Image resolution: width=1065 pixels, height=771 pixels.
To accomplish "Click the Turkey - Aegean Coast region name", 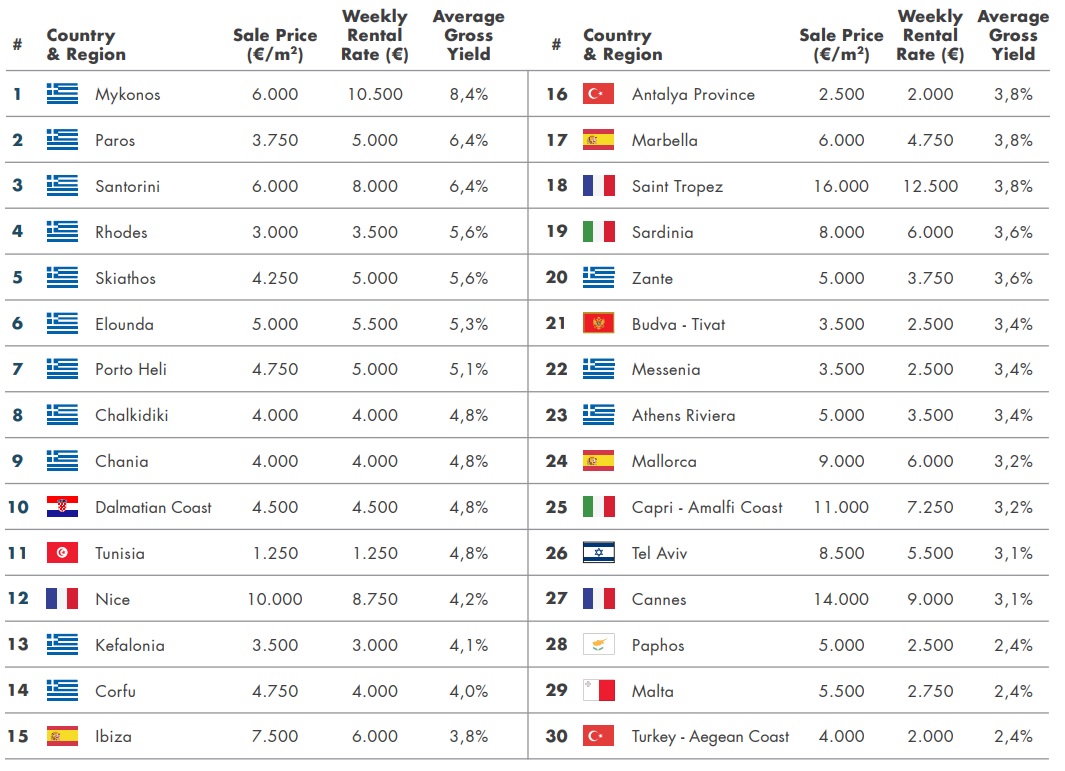I will pyautogui.click(x=710, y=737).
